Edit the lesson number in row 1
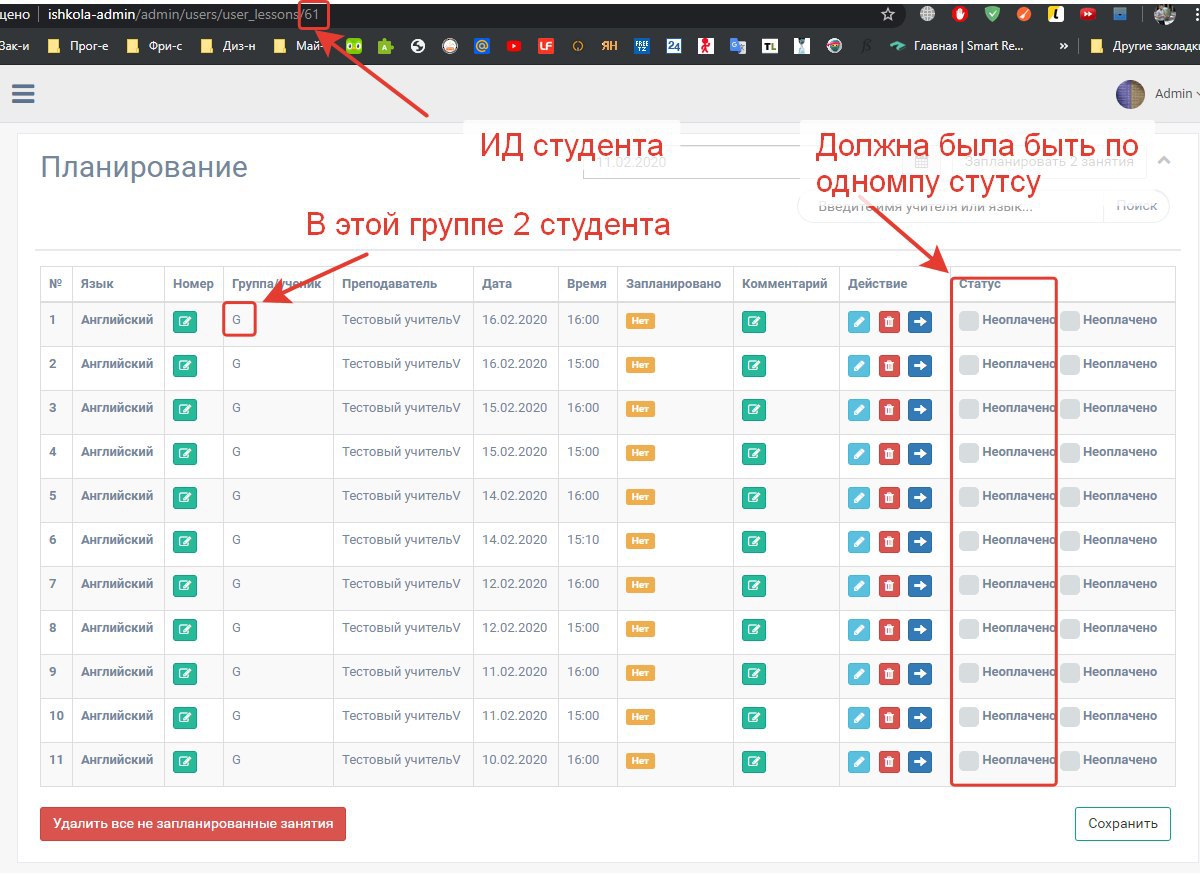This screenshot has width=1200, height=874. 185,322
